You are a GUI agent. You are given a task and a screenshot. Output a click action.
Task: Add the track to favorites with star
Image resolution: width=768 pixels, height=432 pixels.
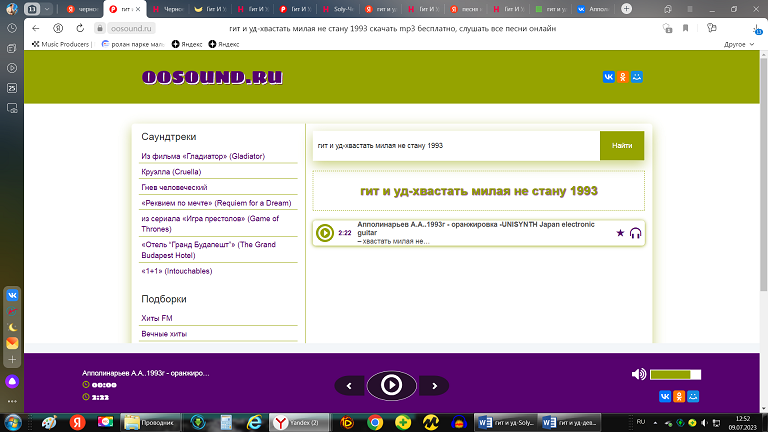[620, 233]
